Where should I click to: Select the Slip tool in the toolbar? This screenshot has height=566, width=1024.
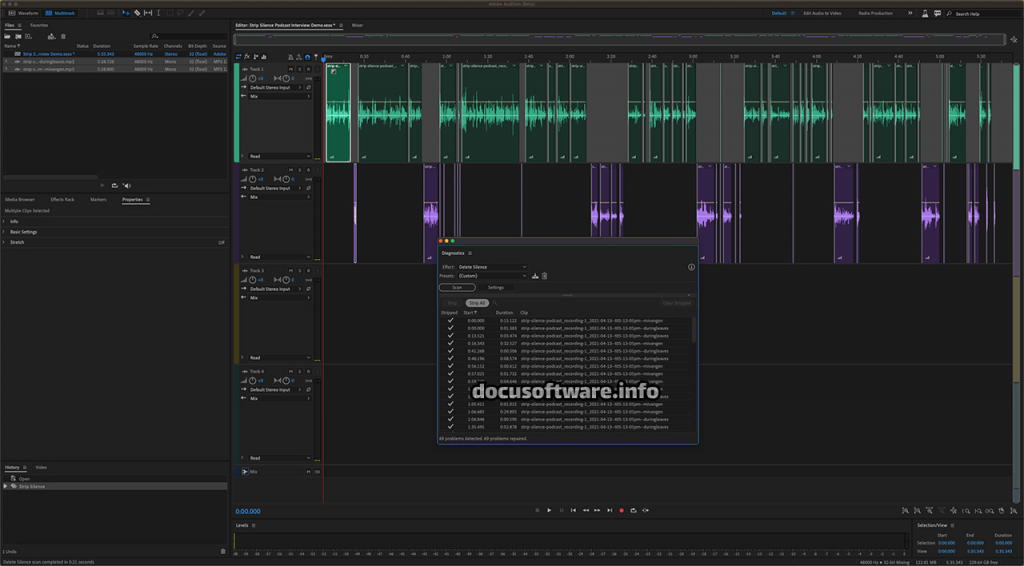point(148,13)
